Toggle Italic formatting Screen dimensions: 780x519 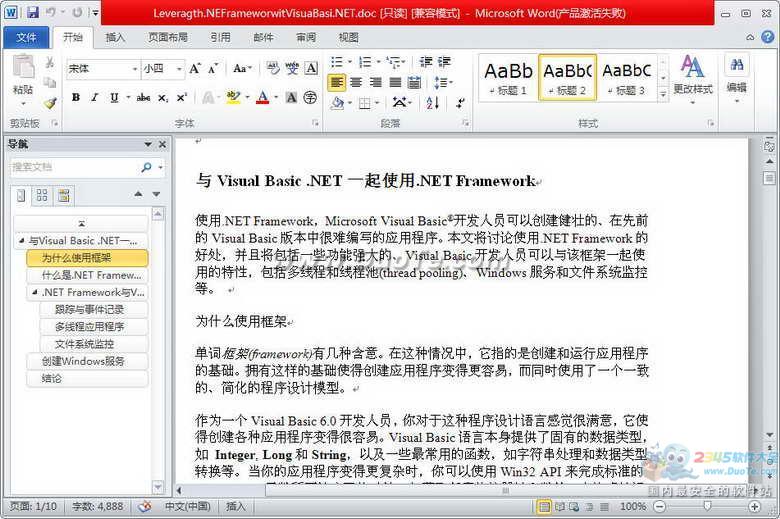[95, 98]
